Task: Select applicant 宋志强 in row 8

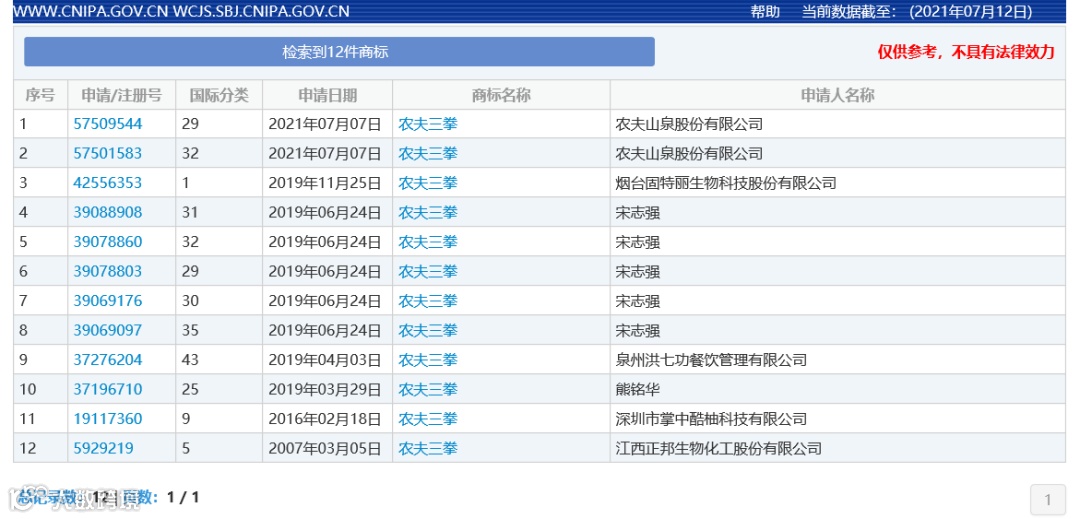Action: point(638,330)
